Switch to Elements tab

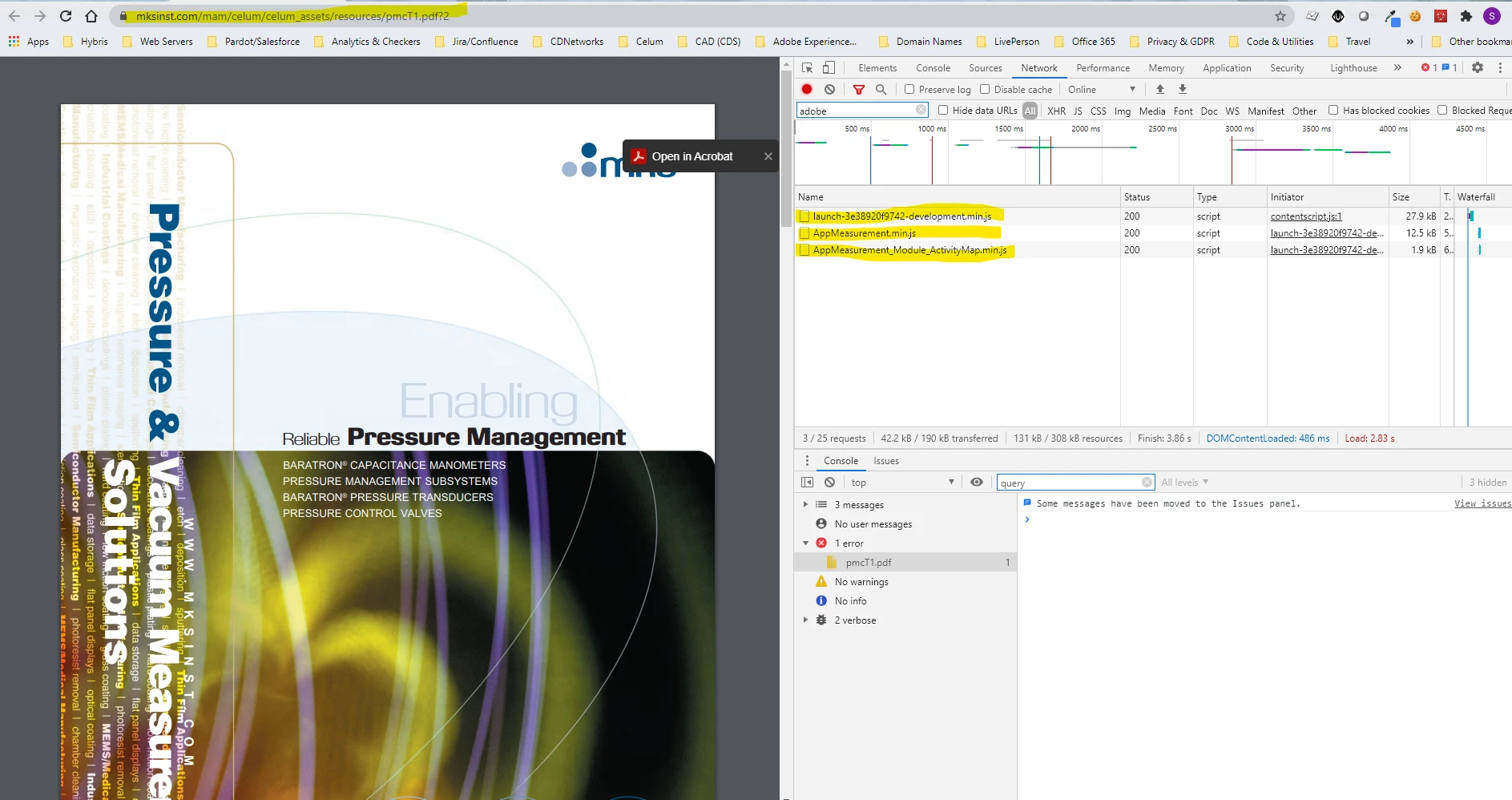pos(877,68)
